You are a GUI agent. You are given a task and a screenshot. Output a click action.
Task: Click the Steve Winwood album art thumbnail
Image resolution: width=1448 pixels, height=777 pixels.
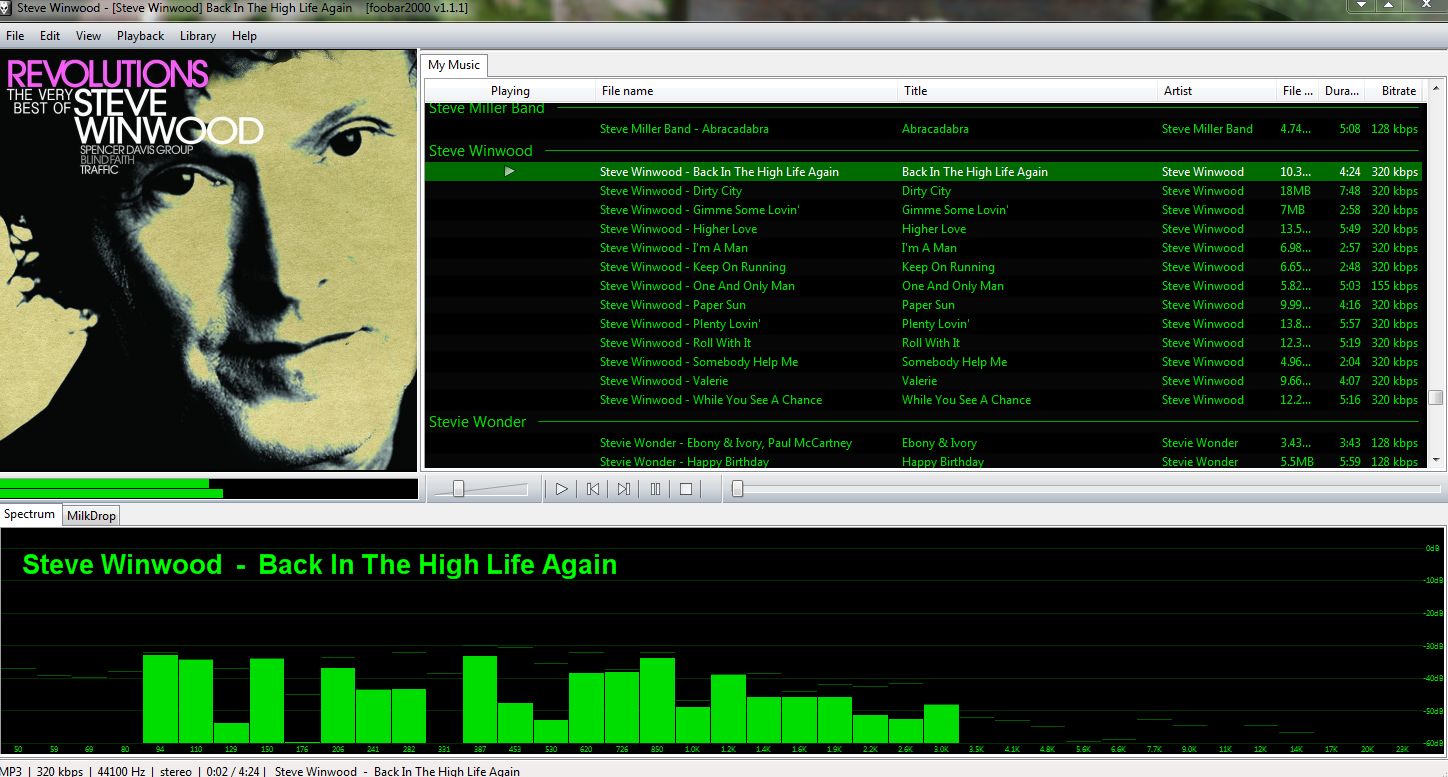[x=208, y=260]
